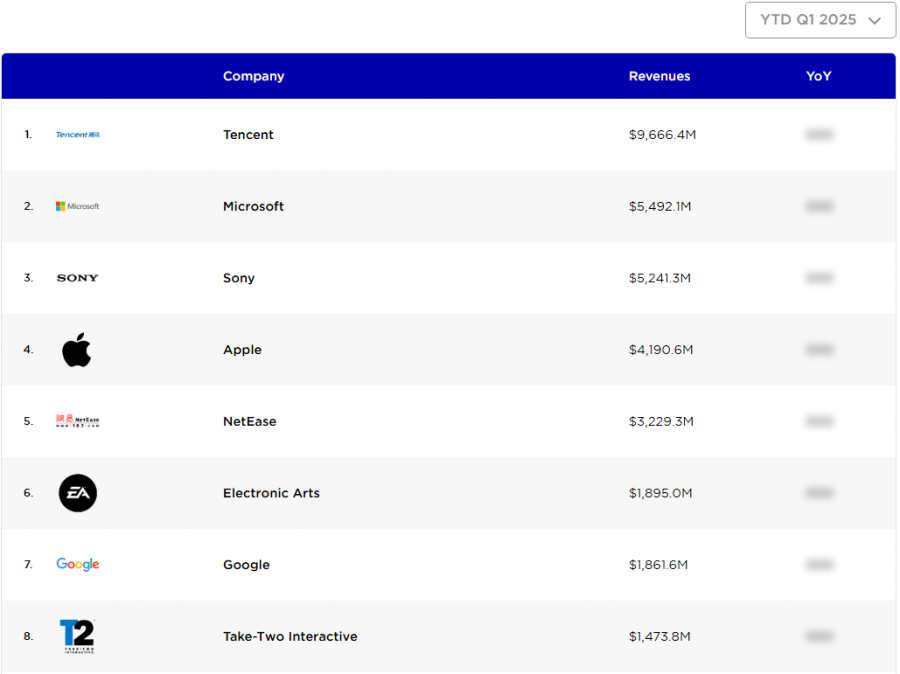This screenshot has height=674, width=900.
Task: Click the YoY column header
Action: (x=818, y=76)
